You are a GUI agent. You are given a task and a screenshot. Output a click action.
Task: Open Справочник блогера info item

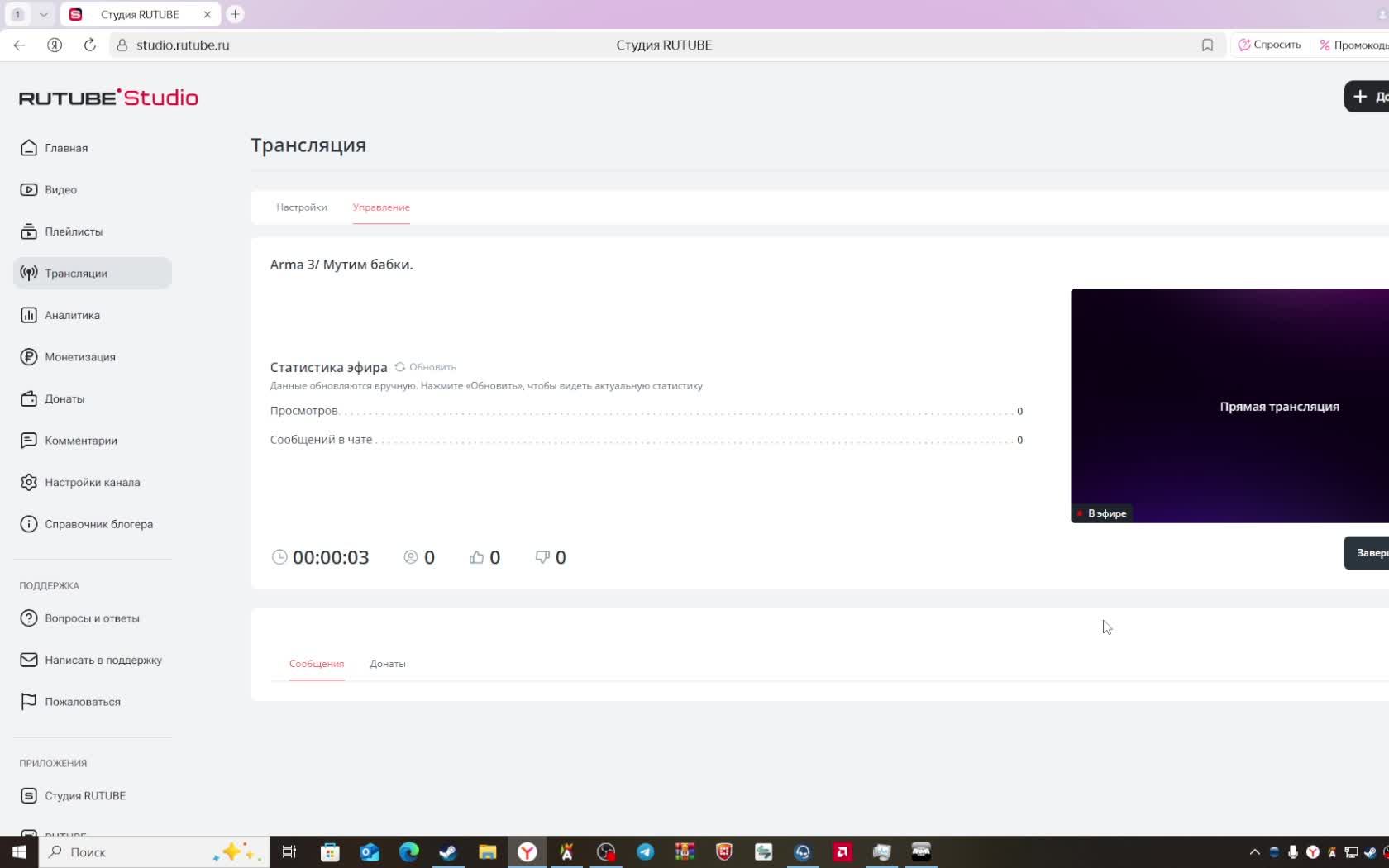[98, 524]
